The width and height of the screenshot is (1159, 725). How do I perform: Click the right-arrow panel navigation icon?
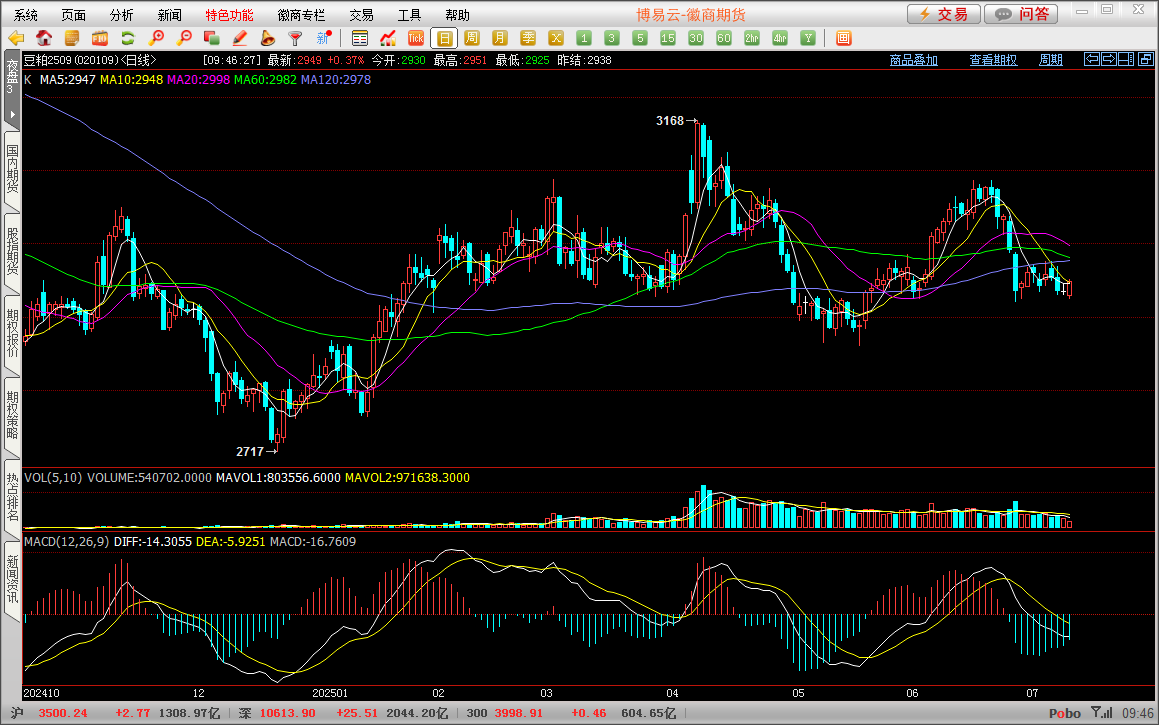tap(1109, 59)
